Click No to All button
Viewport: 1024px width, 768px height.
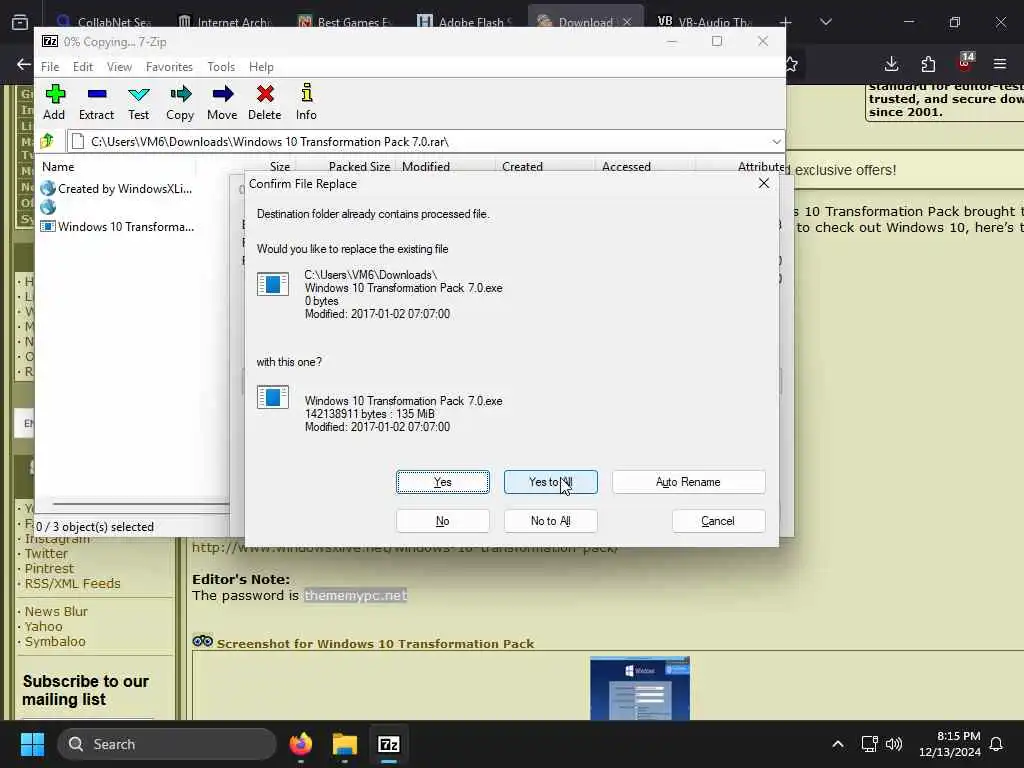click(551, 521)
